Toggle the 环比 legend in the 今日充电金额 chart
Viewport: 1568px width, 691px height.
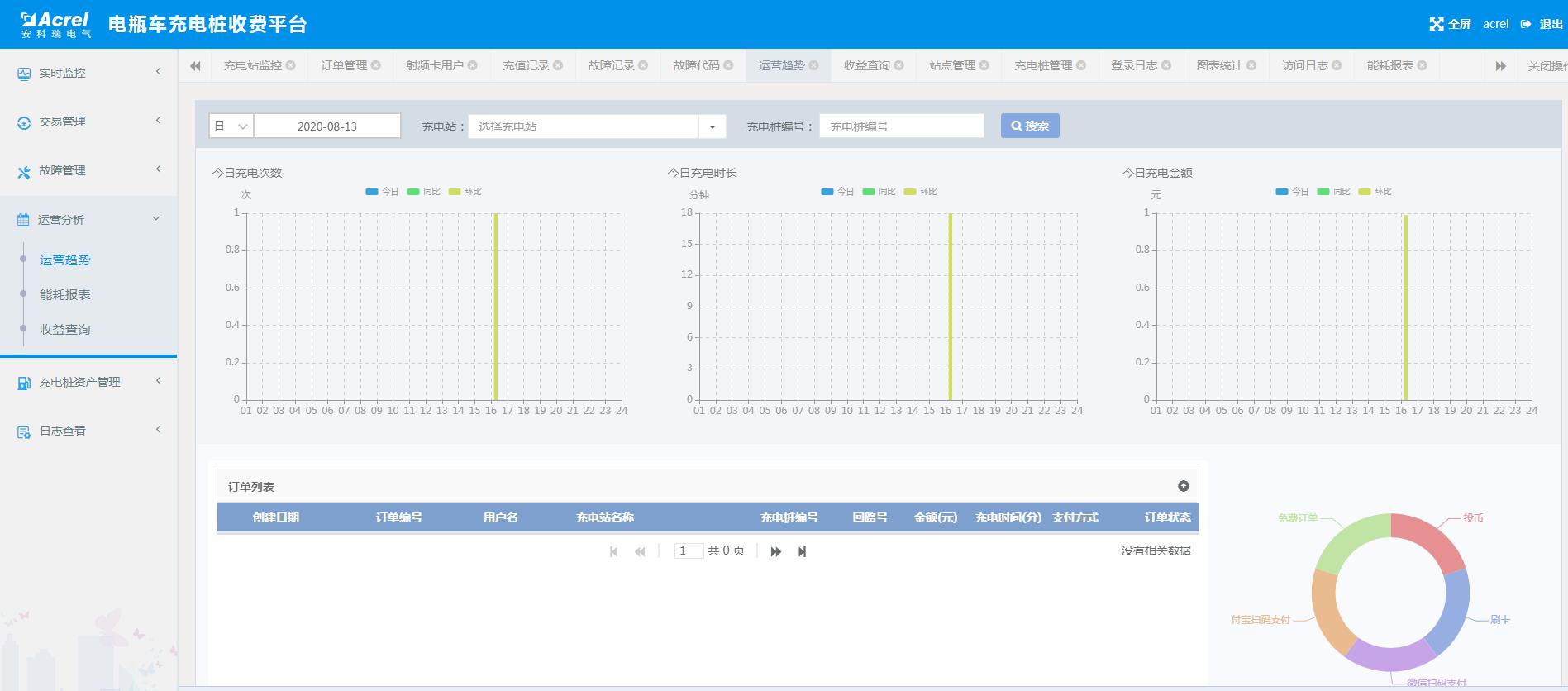[x=1374, y=192]
